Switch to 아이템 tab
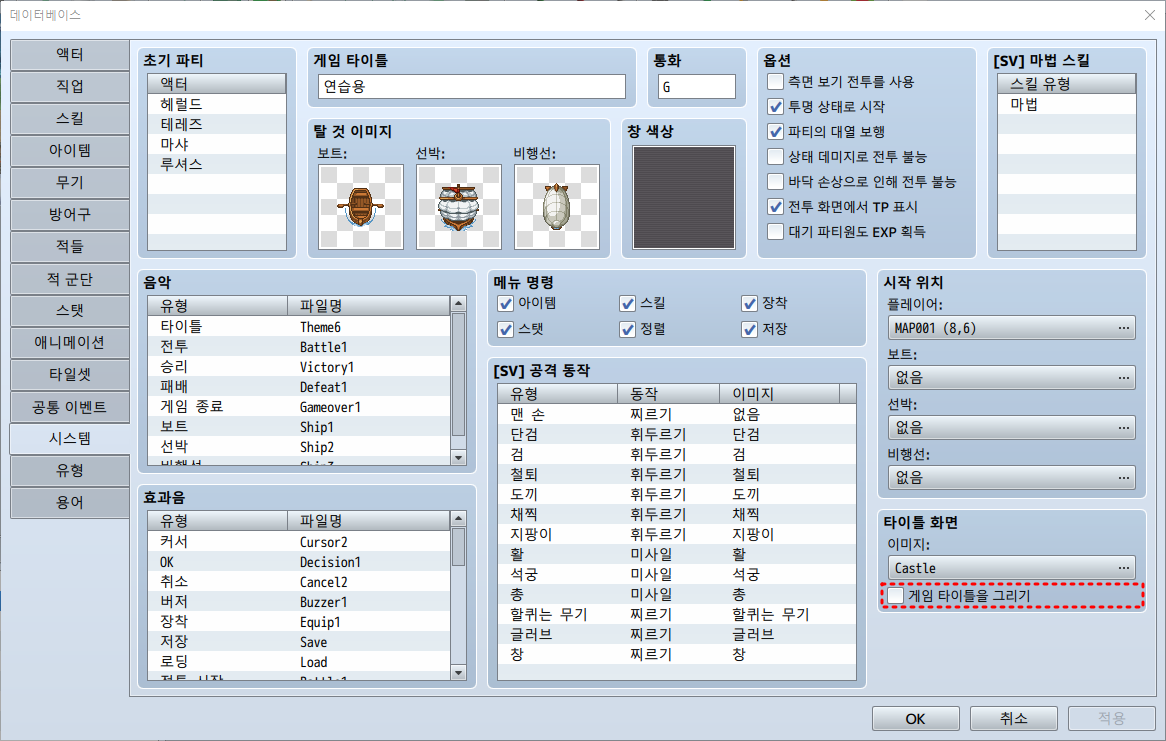The height and width of the screenshot is (741, 1166). pos(70,150)
